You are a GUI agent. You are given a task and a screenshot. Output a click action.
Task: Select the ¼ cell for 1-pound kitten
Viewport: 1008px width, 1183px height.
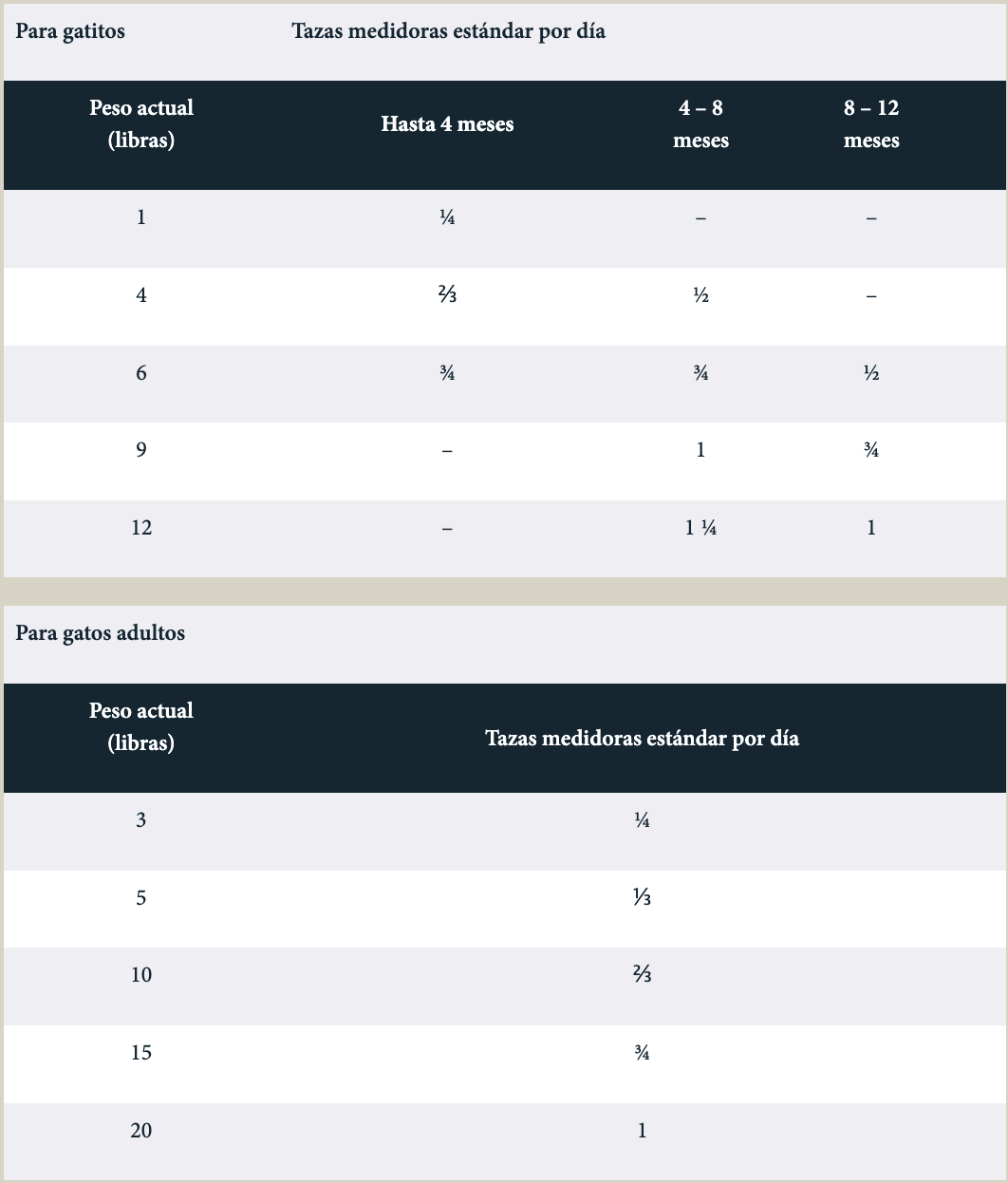coord(447,217)
